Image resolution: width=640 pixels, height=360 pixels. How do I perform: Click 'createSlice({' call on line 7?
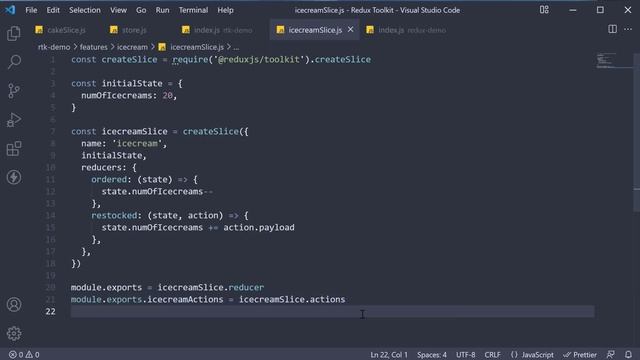point(215,131)
